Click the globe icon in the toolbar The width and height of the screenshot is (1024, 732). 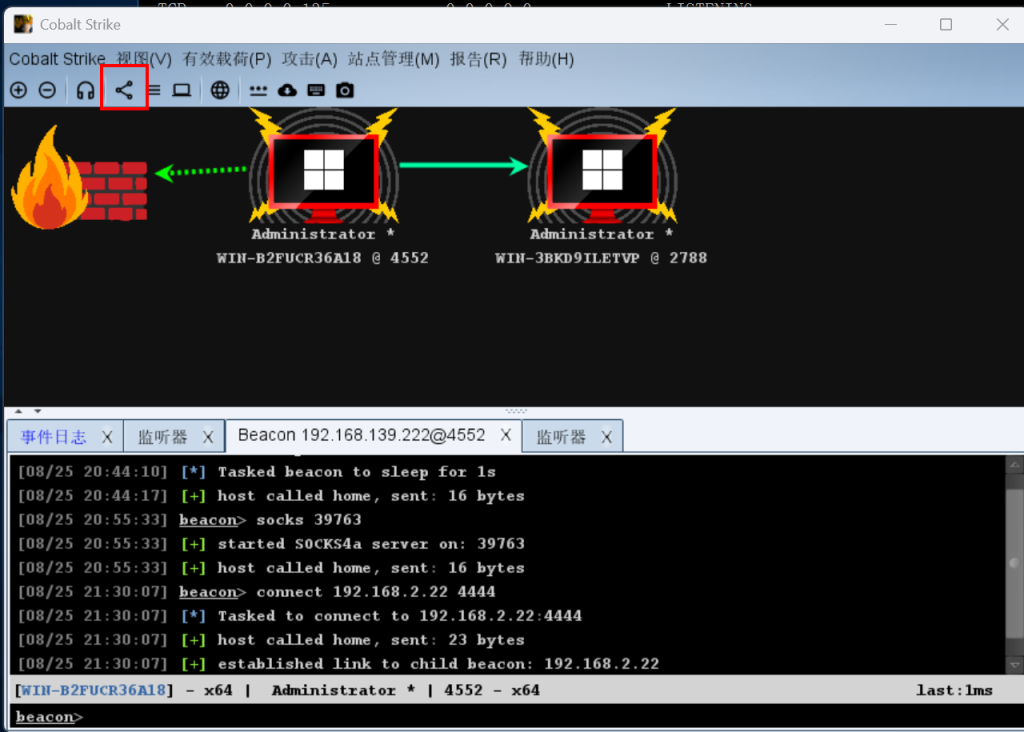[220, 90]
